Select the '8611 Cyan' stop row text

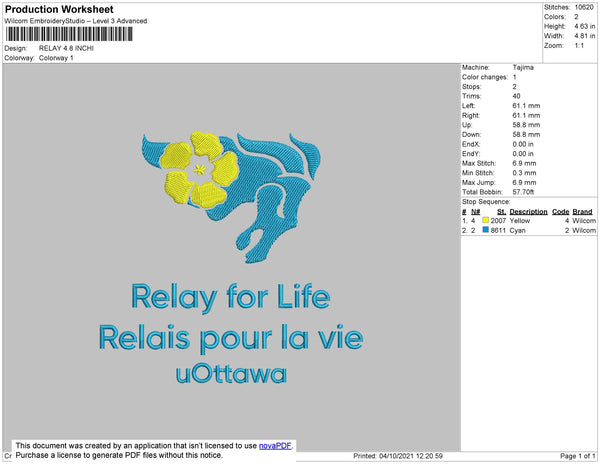tap(508, 230)
